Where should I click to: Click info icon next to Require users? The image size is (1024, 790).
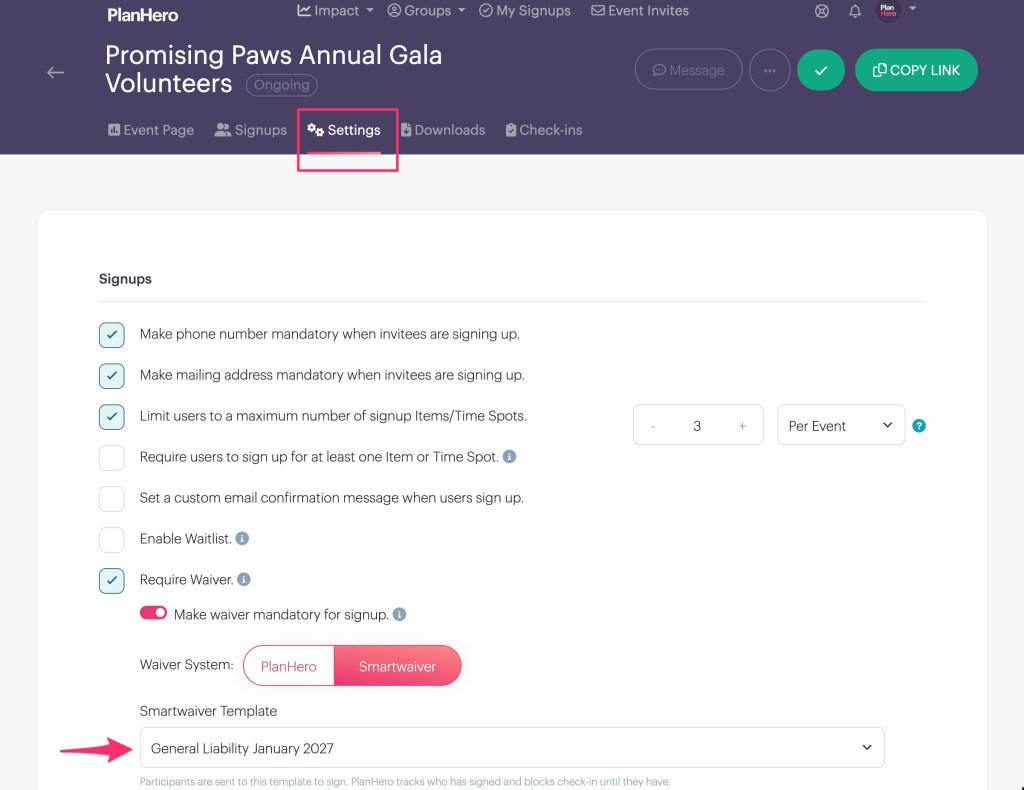(509, 456)
